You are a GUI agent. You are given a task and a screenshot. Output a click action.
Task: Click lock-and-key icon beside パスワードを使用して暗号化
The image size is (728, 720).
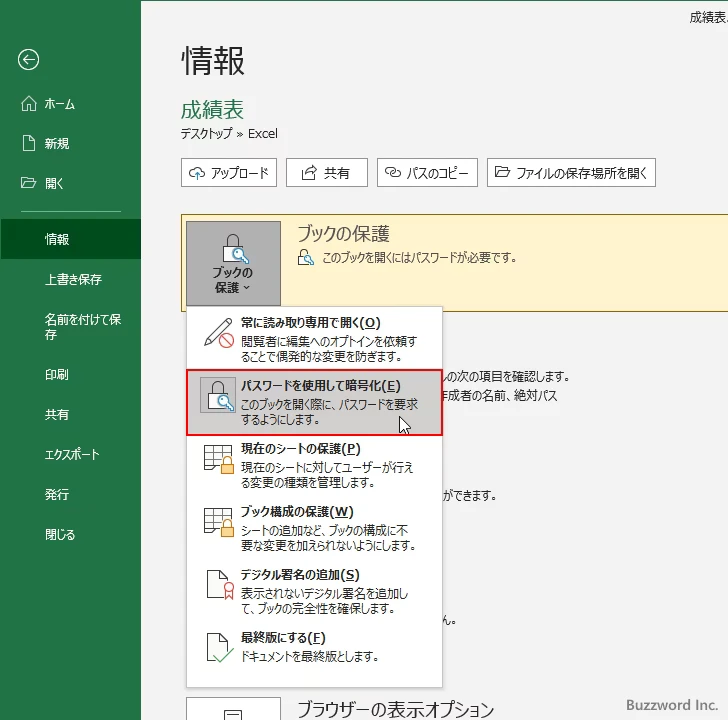coord(218,396)
